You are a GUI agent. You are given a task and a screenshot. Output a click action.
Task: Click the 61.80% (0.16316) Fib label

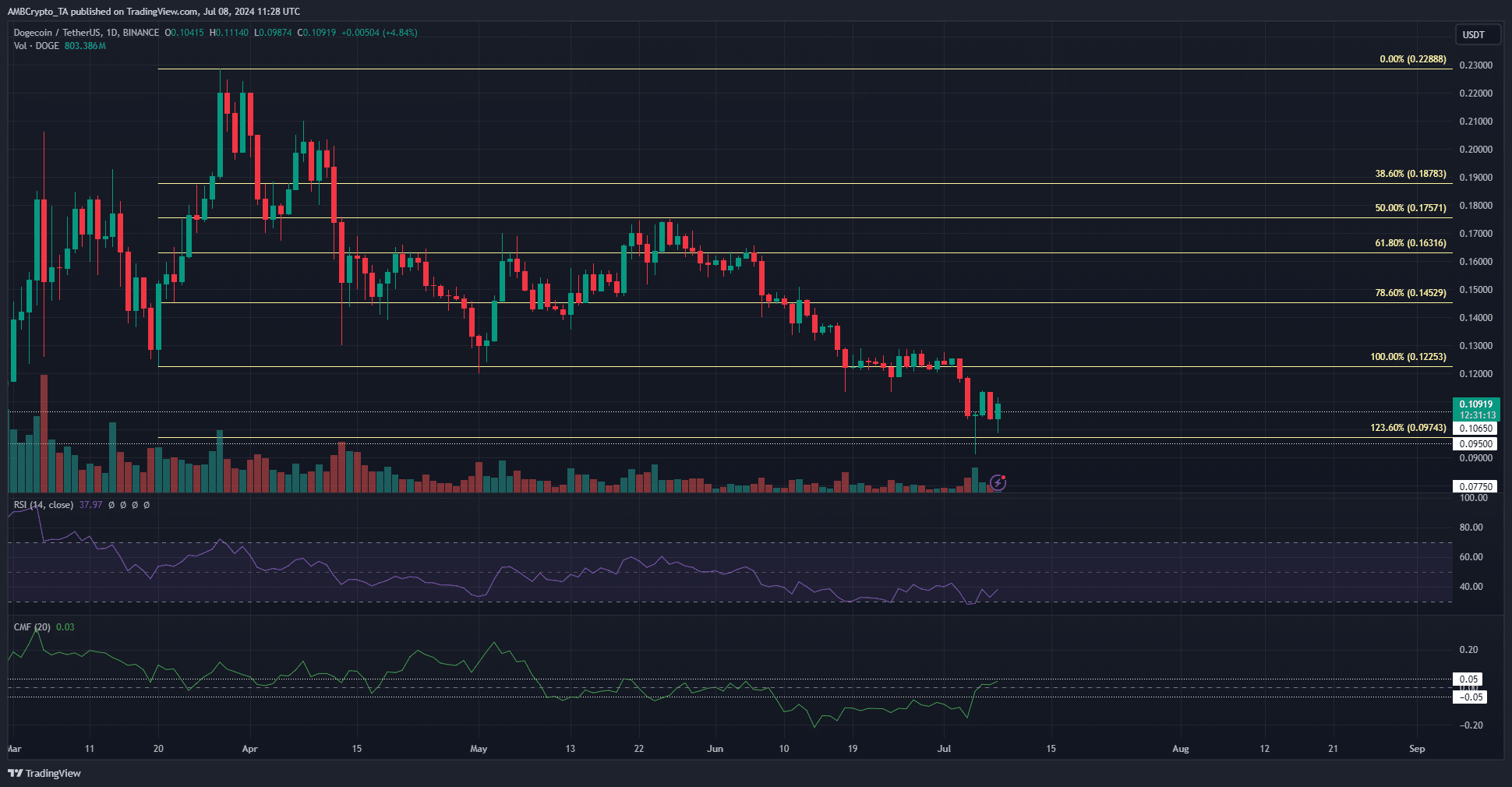pyautogui.click(x=1411, y=243)
